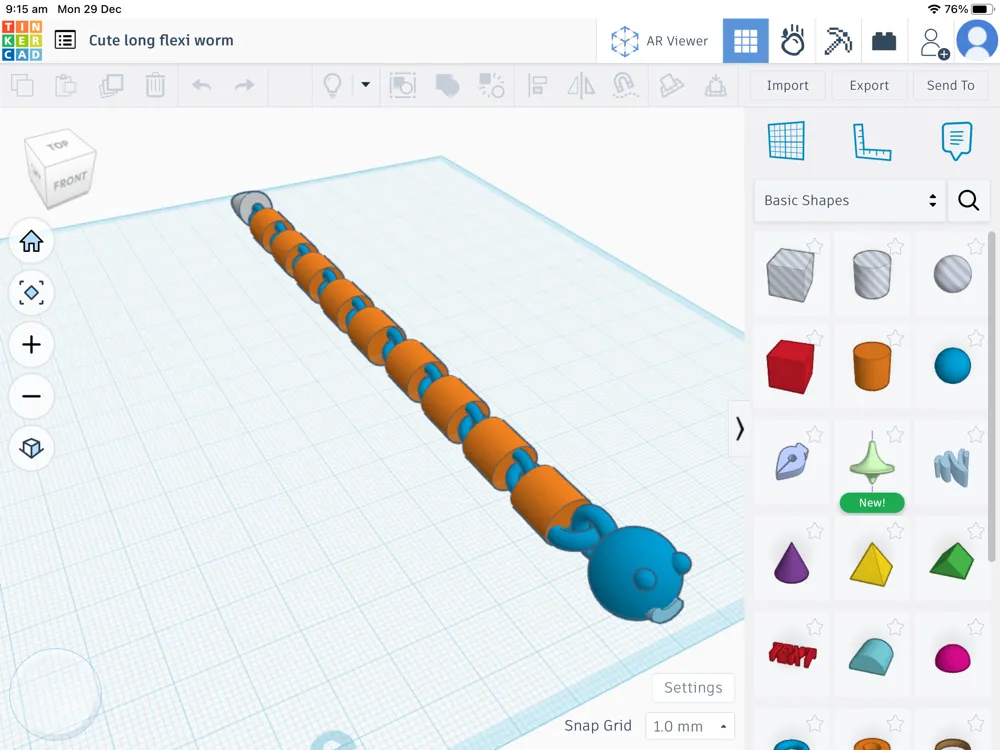
Task: Select the Align tool
Action: (x=539, y=85)
